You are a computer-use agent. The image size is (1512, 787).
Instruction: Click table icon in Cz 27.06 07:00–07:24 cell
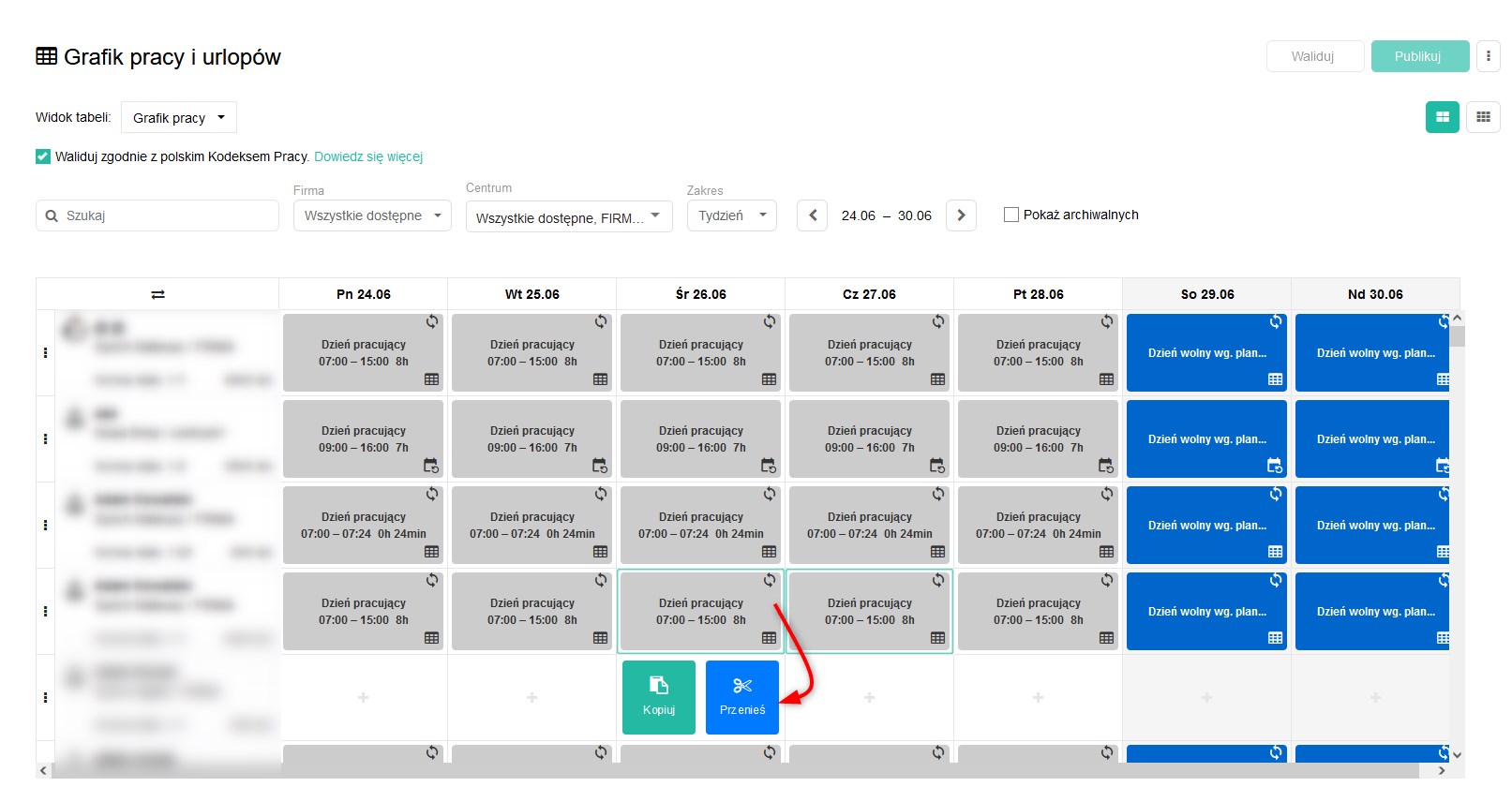point(937,552)
